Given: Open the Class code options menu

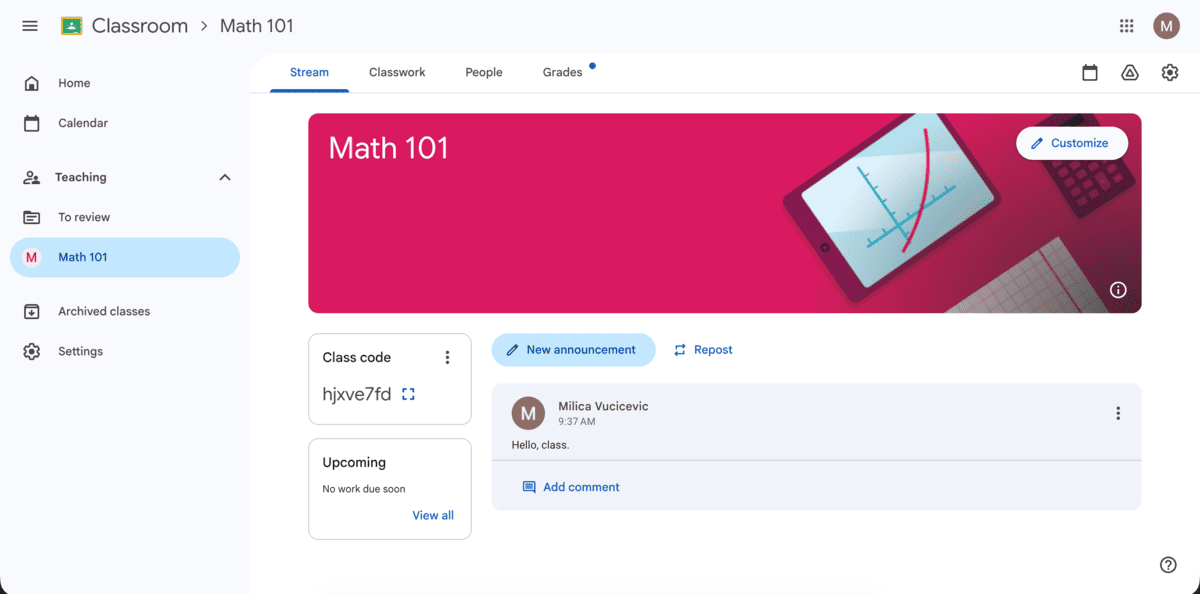Looking at the screenshot, I should 447,356.
